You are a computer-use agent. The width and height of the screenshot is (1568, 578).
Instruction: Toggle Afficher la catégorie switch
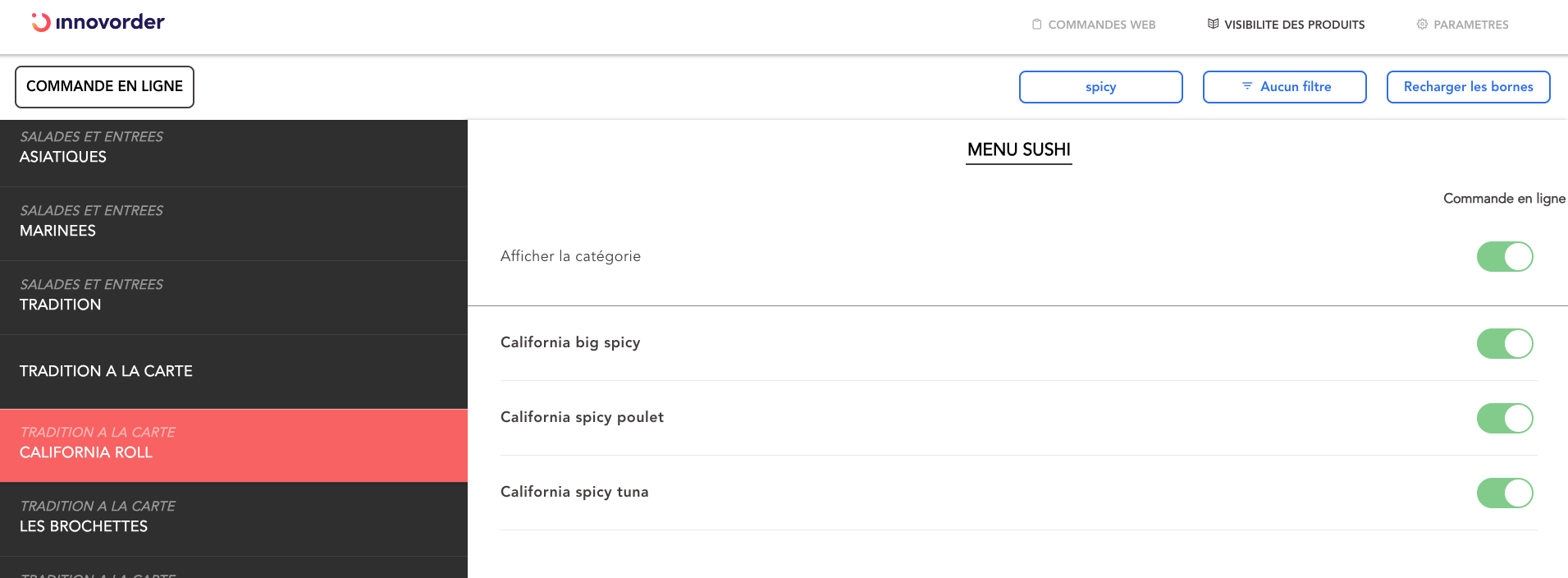tap(1504, 256)
